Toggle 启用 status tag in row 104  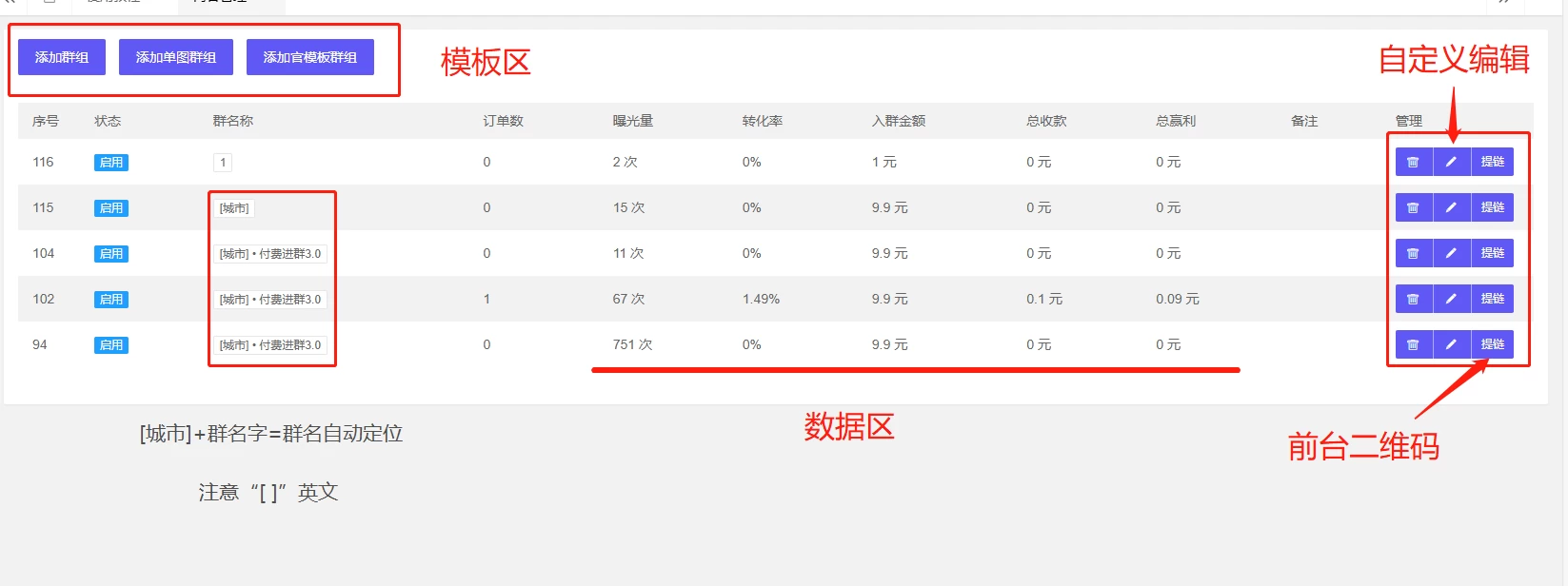pyautogui.click(x=111, y=254)
